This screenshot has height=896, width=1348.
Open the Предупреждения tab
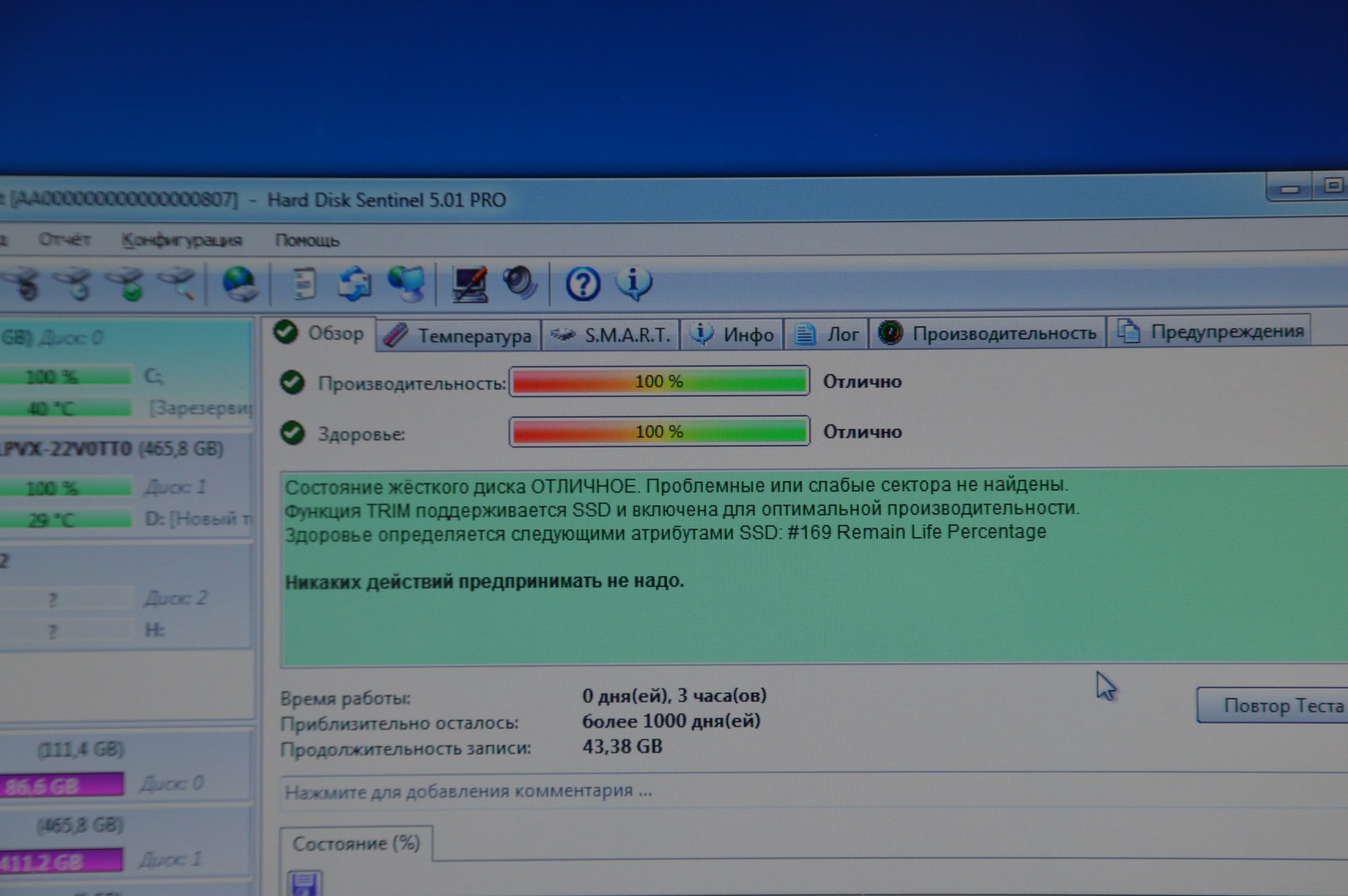coord(1210,331)
